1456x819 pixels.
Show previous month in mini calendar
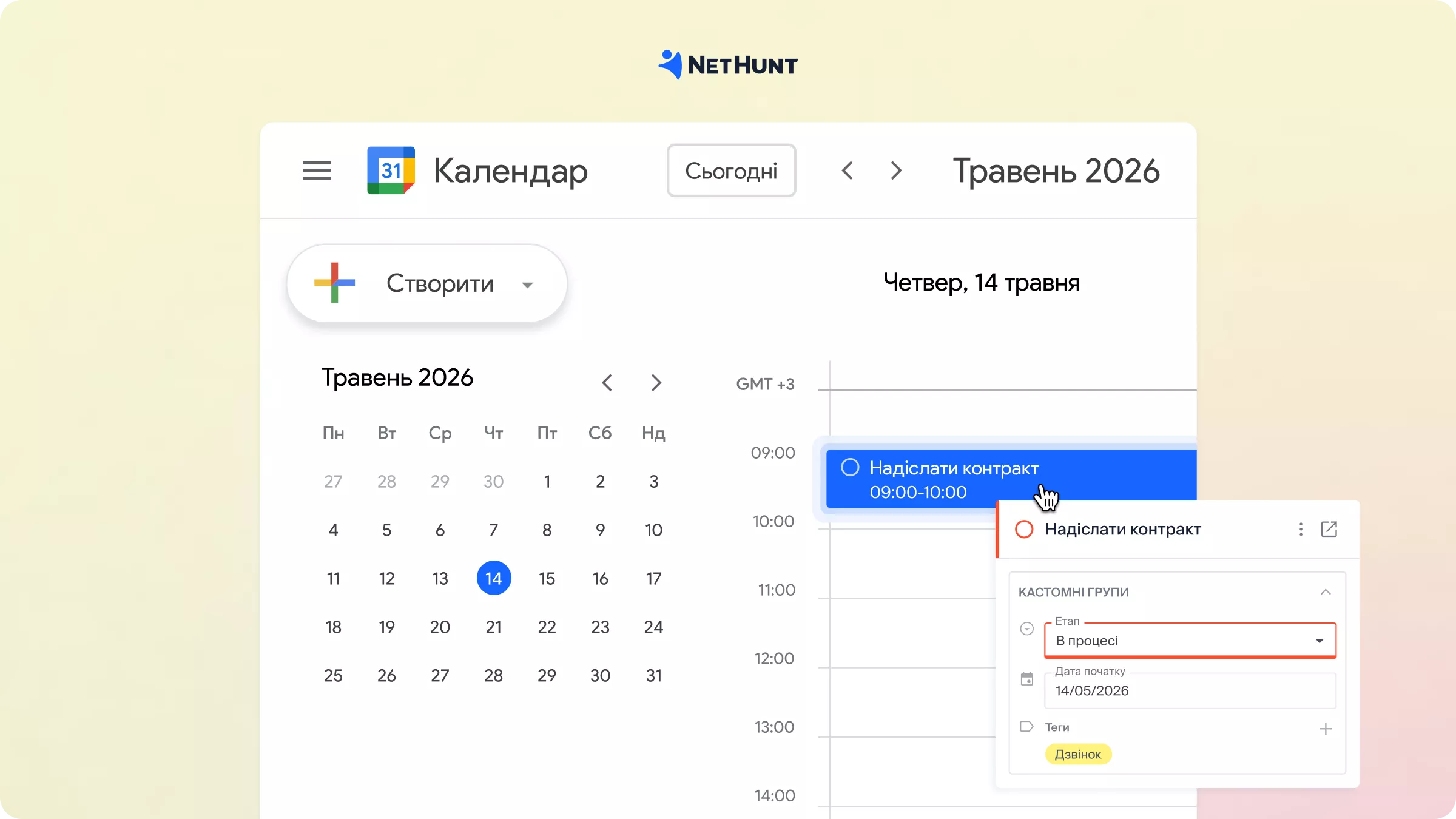coord(607,383)
